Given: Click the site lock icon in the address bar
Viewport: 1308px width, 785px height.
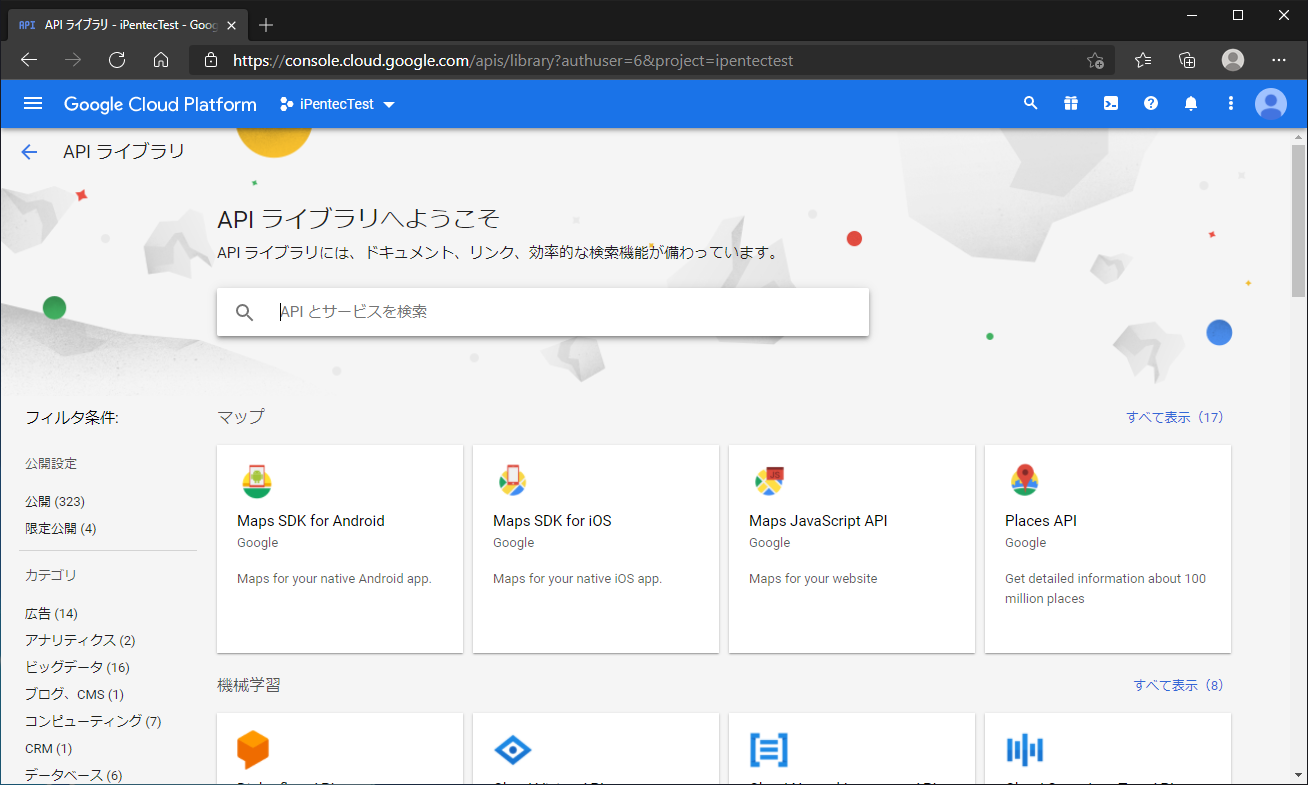Looking at the screenshot, I should [x=210, y=60].
